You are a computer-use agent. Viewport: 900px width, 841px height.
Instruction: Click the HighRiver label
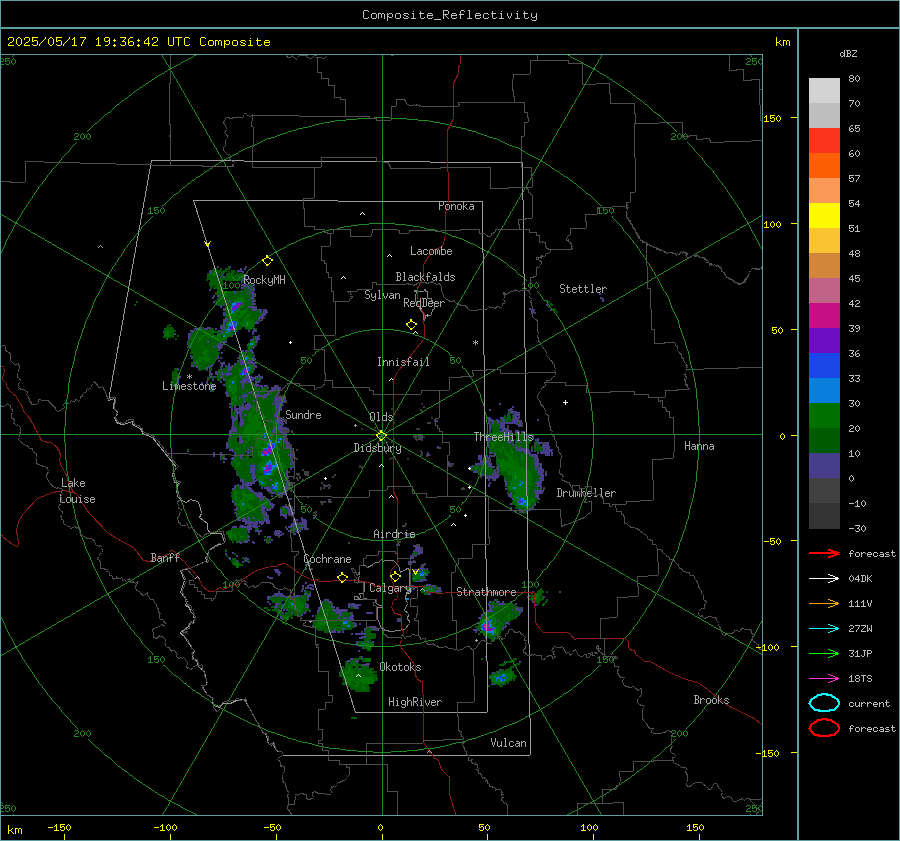pos(415,702)
